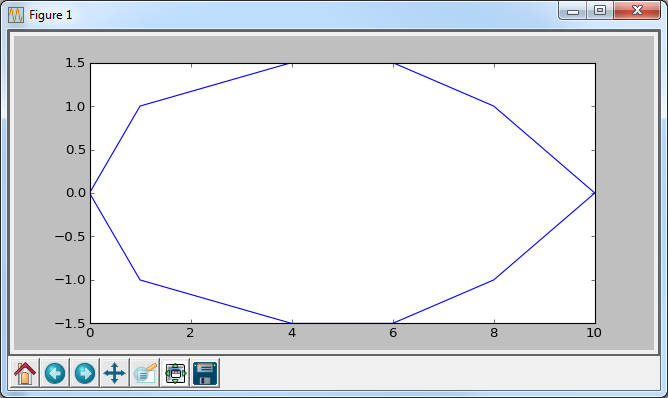Go back to previous view arrow
This screenshot has width=668, height=398.
55,373
